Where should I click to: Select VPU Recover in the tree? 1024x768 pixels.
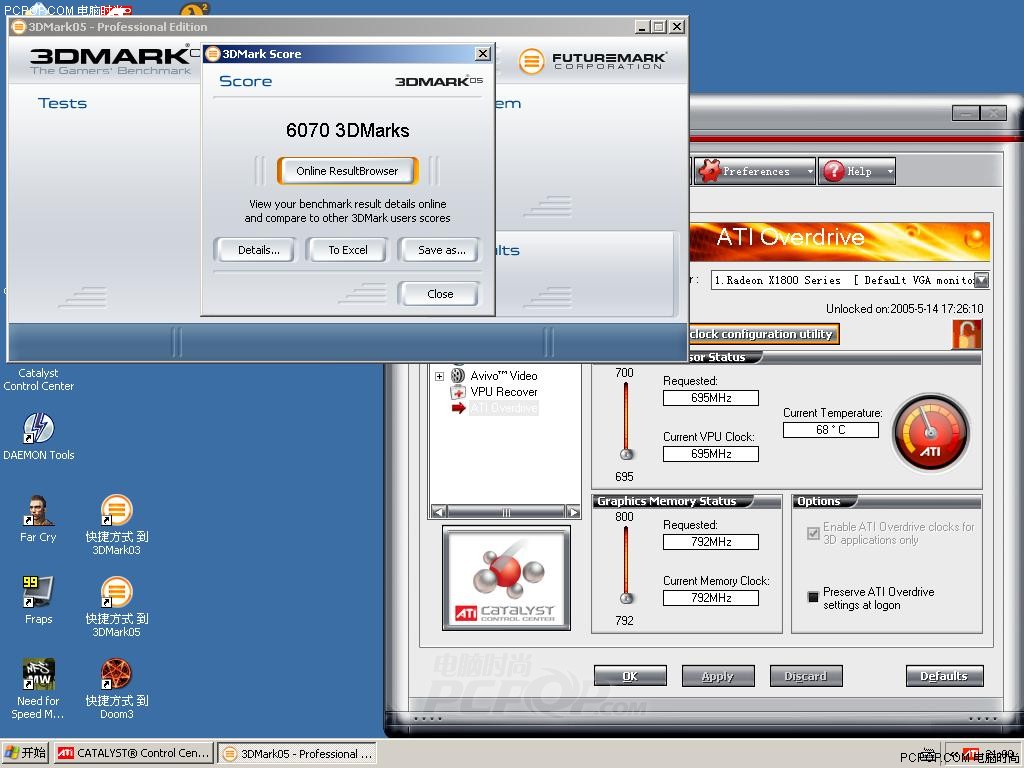(x=503, y=392)
